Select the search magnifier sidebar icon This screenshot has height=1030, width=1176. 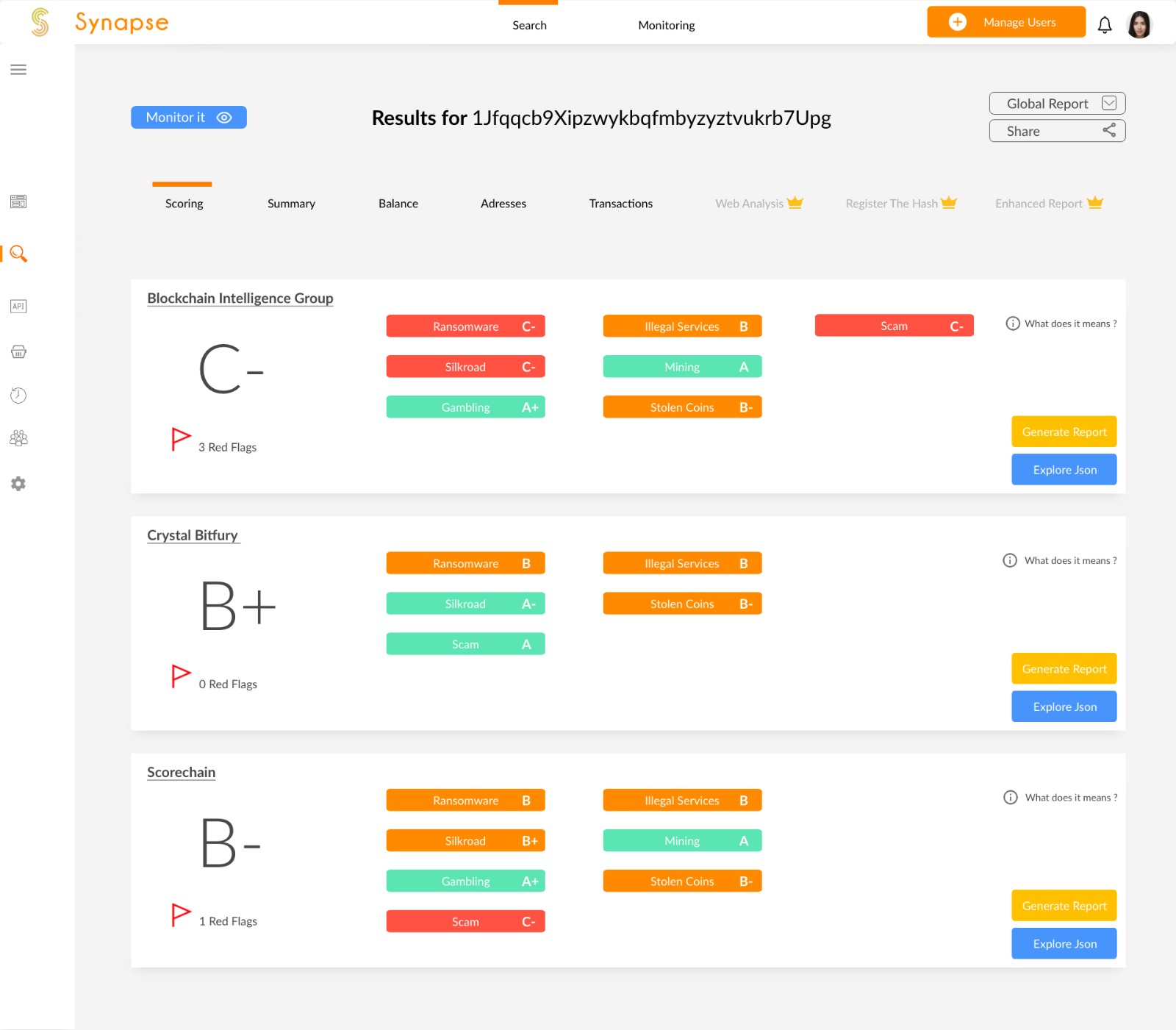[x=18, y=254]
